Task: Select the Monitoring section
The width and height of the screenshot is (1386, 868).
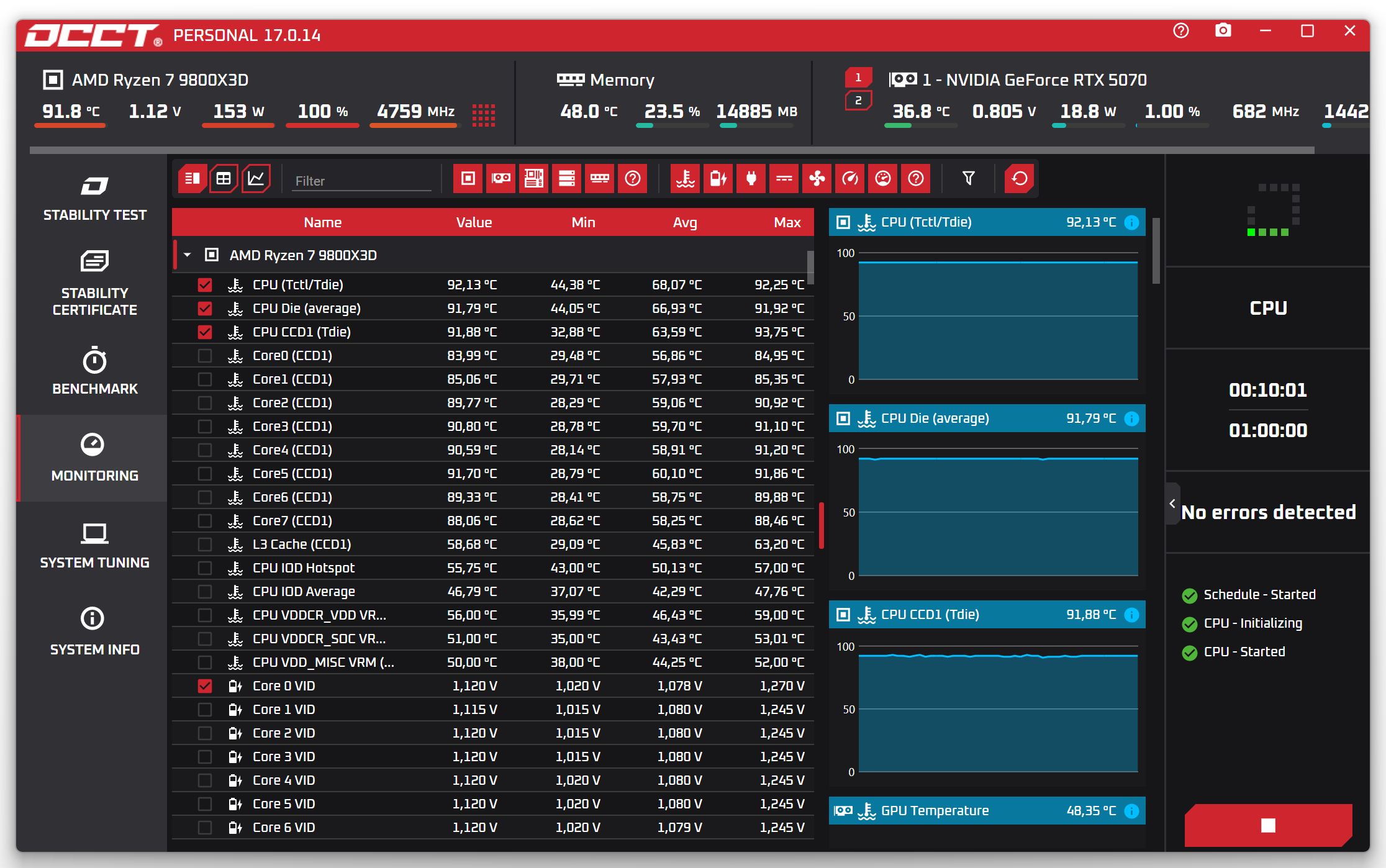Action: pyautogui.click(x=94, y=458)
